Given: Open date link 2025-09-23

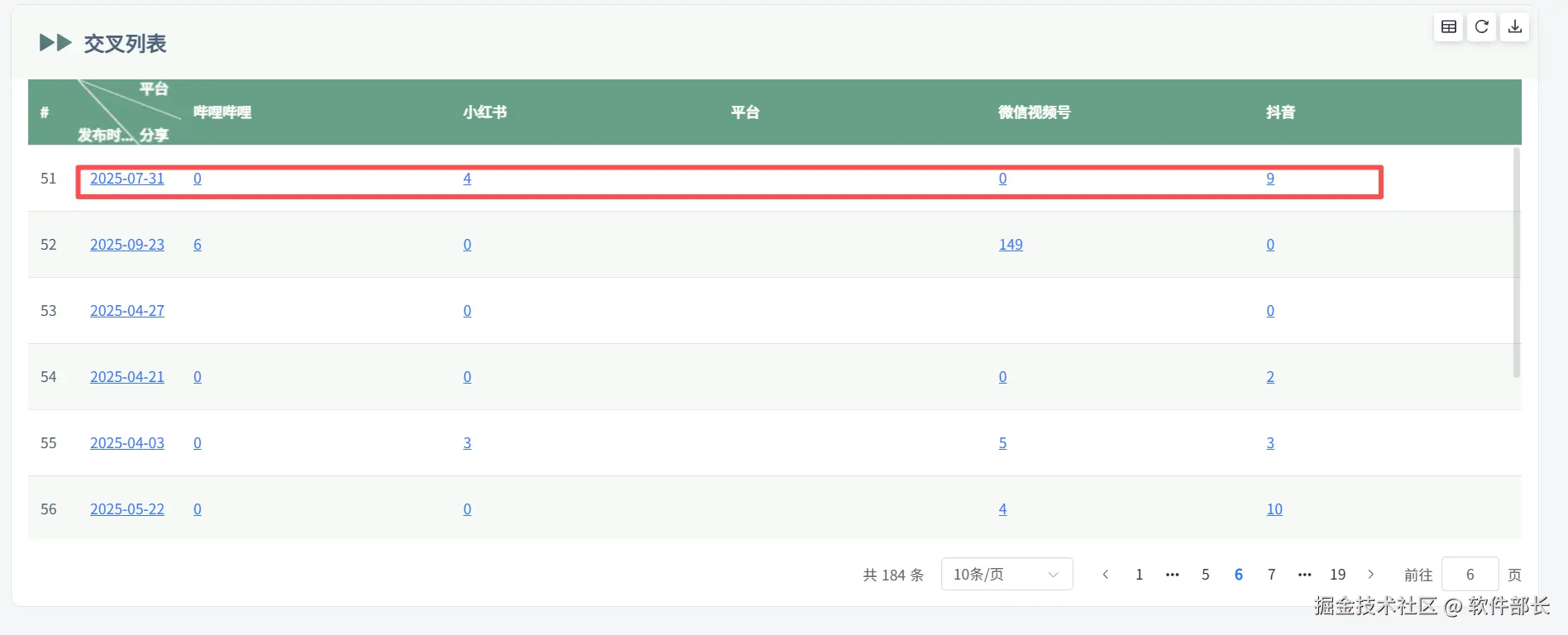Looking at the screenshot, I should pos(127,245).
